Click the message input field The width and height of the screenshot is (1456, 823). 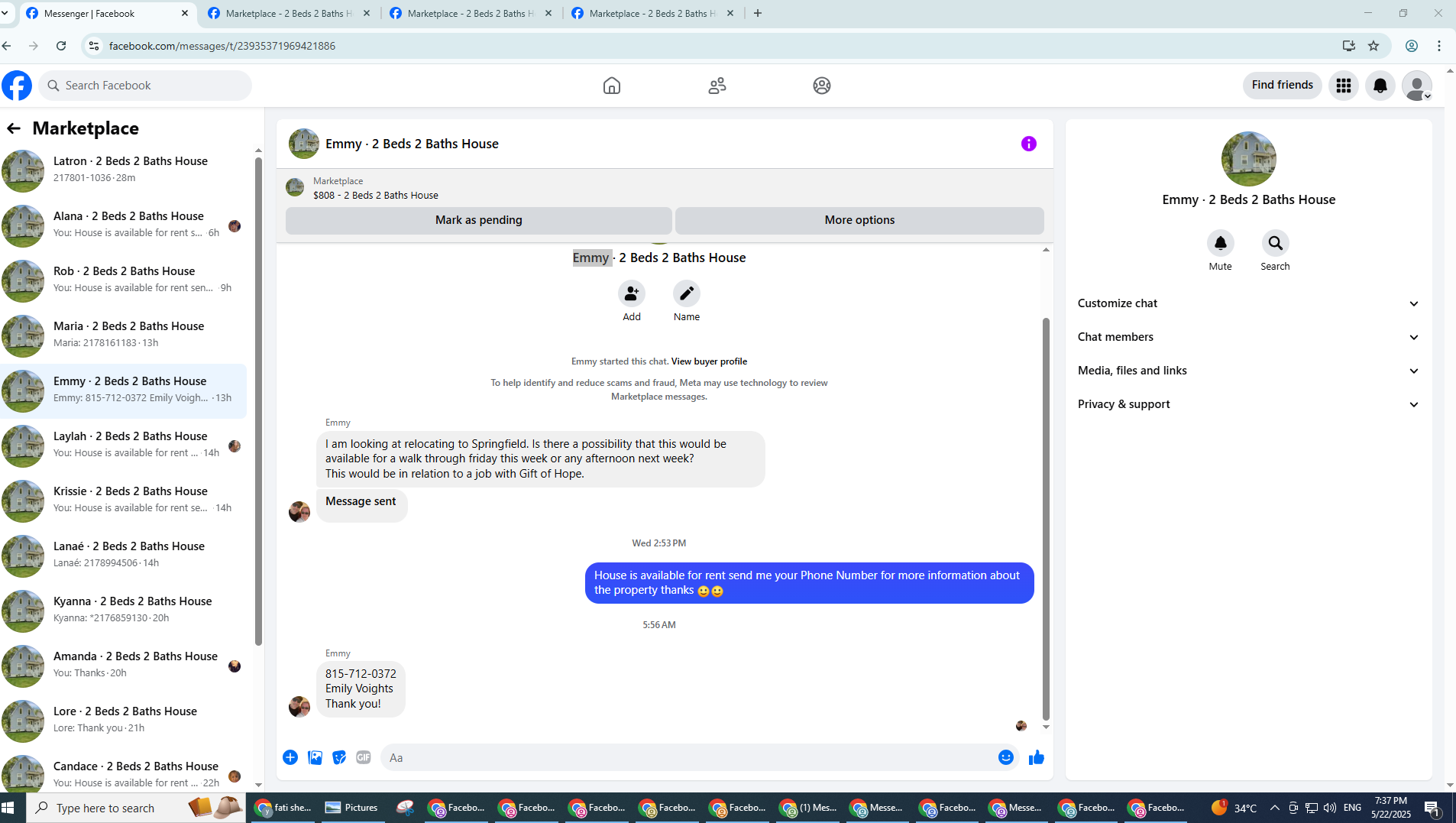point(687,757)
